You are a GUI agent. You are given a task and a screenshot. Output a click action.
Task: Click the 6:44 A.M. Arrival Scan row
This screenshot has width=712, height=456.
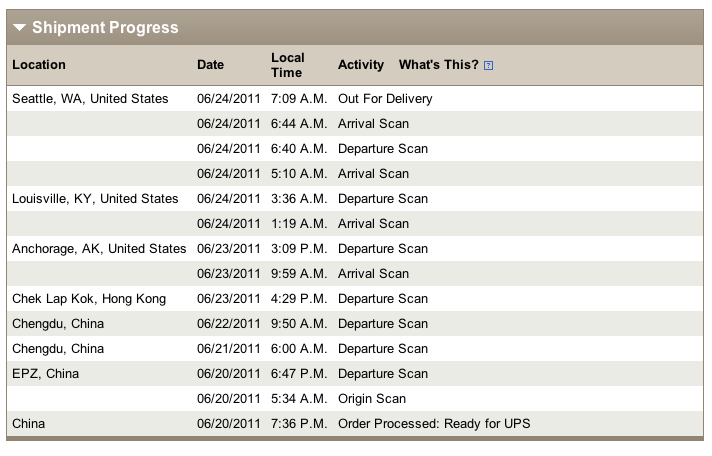[373, 124]
